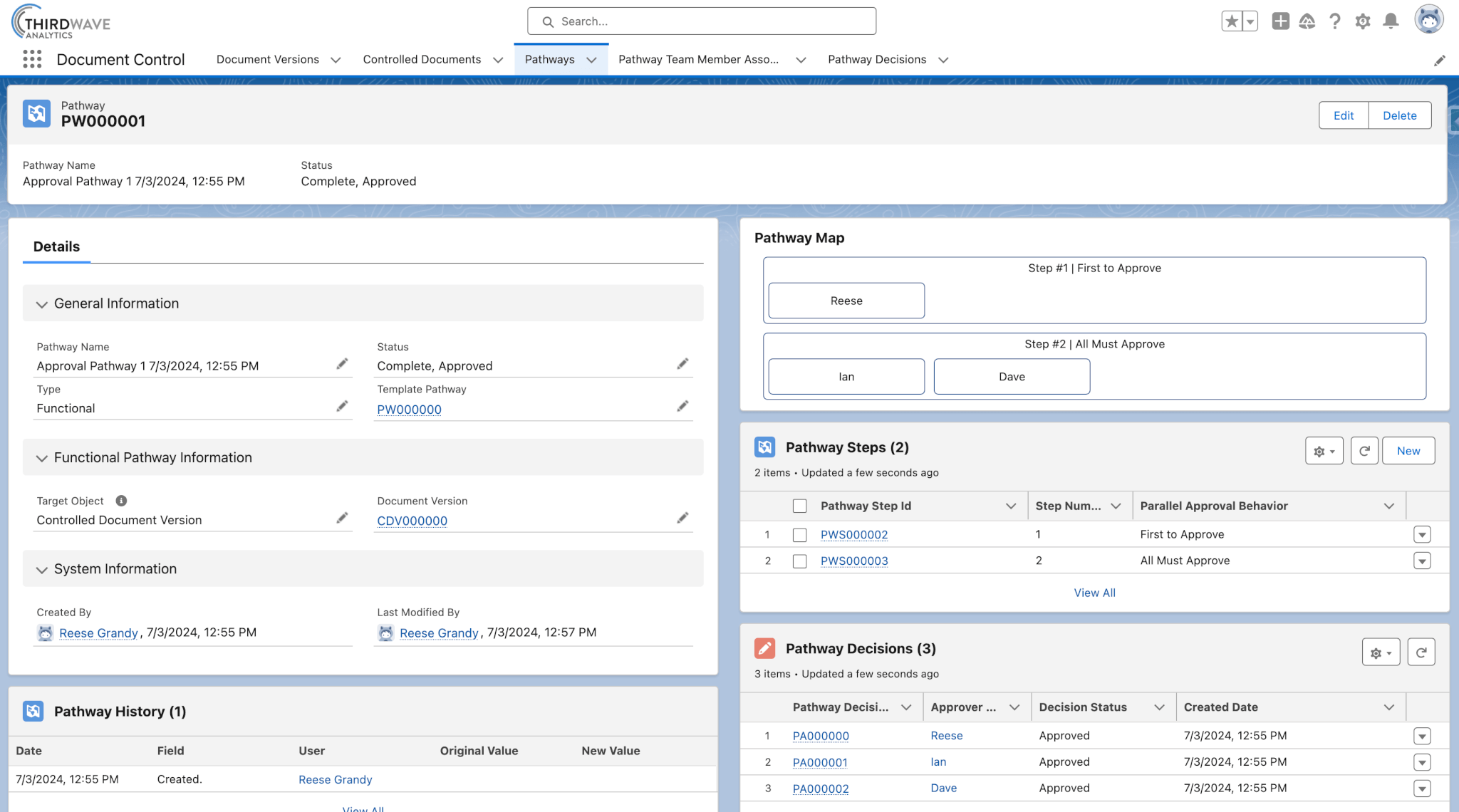Click View All under Pathway Steps
Screen dimensions: 1459x812
click(1094, 593)
